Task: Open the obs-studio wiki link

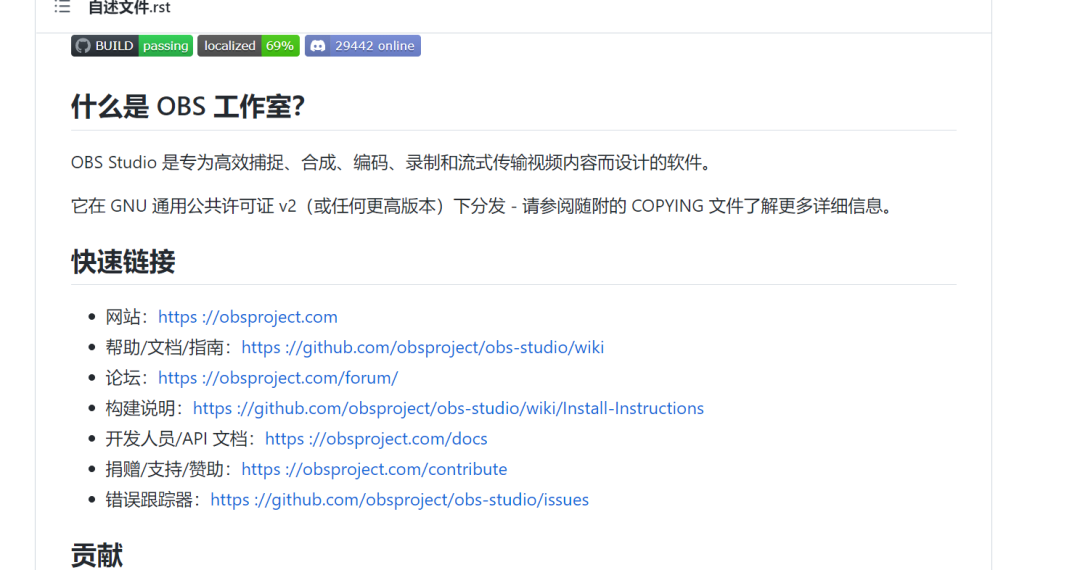Action: [423, 347]
